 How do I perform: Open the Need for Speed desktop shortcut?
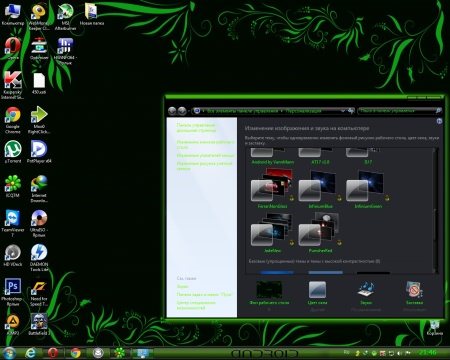click(x=39, y=292)
